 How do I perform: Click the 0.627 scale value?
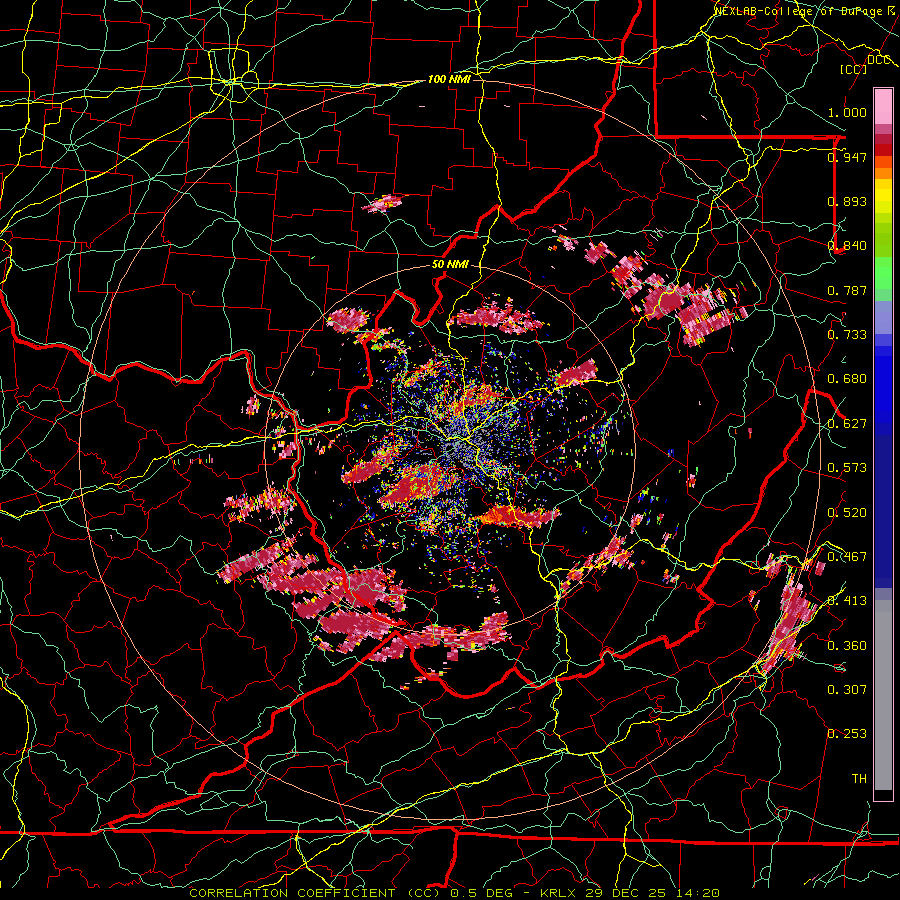coord(847,424)
